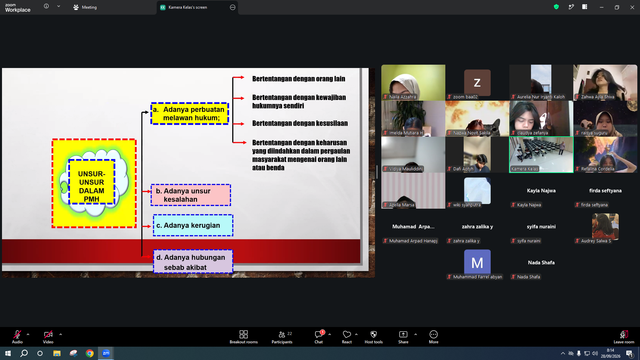The image size is (640, 360).
Task: Click the 'Adanya perbuatan melawan hukum' slide box
Action: [x=189, y=113]
